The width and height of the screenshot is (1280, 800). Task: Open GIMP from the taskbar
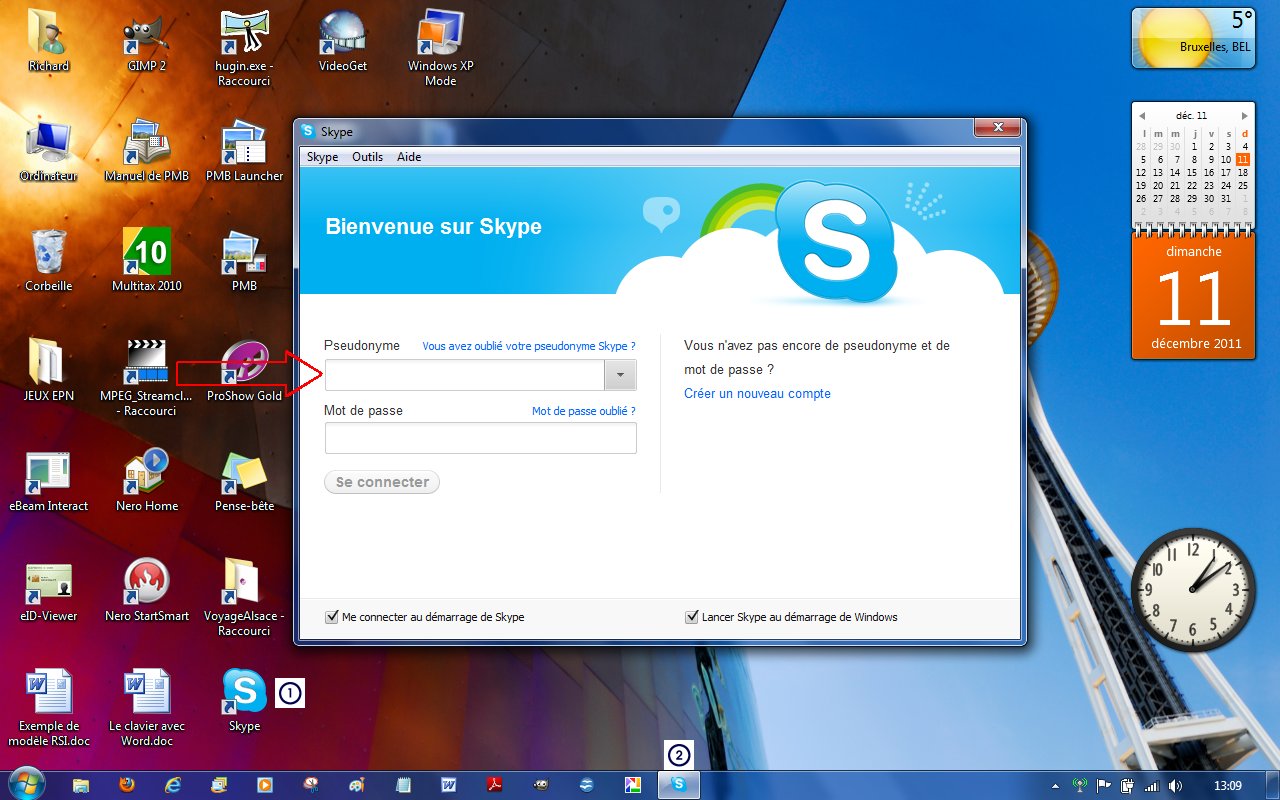coord(540,785)
